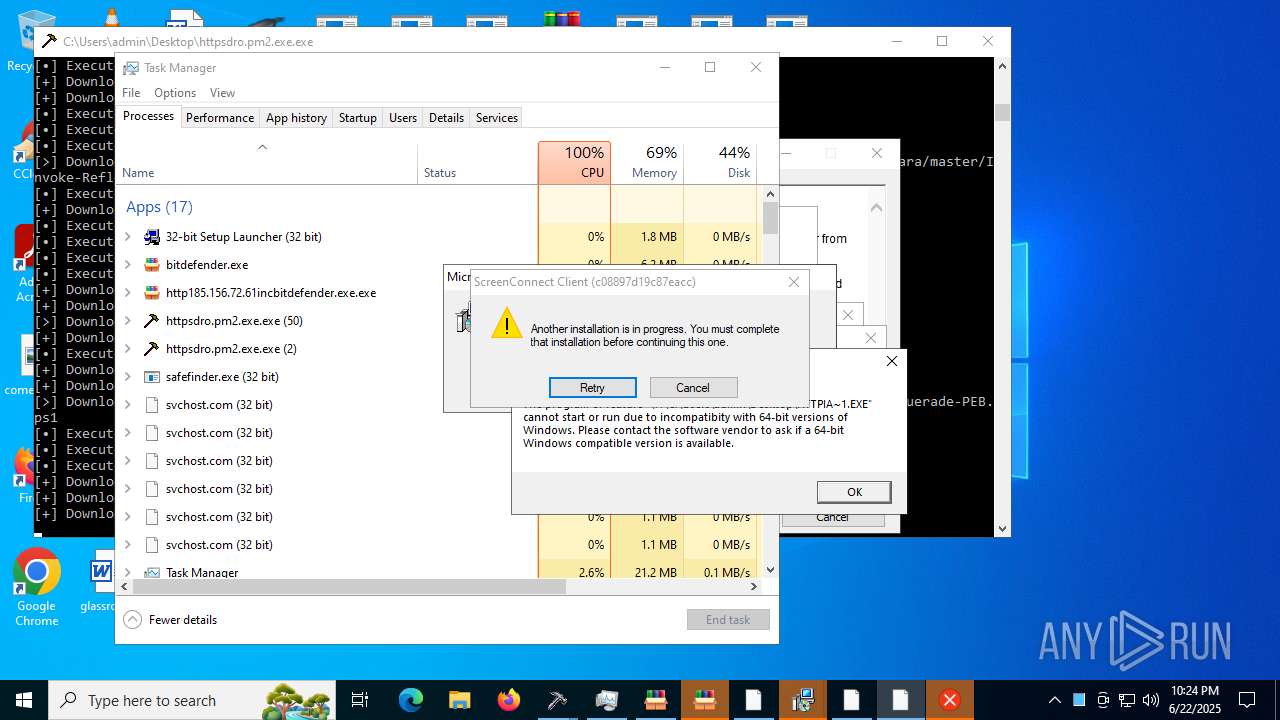The image size is (1280, 720).
Task: Click Retry in ScreenConnect Client dialog
Action: tap(593, 388)
